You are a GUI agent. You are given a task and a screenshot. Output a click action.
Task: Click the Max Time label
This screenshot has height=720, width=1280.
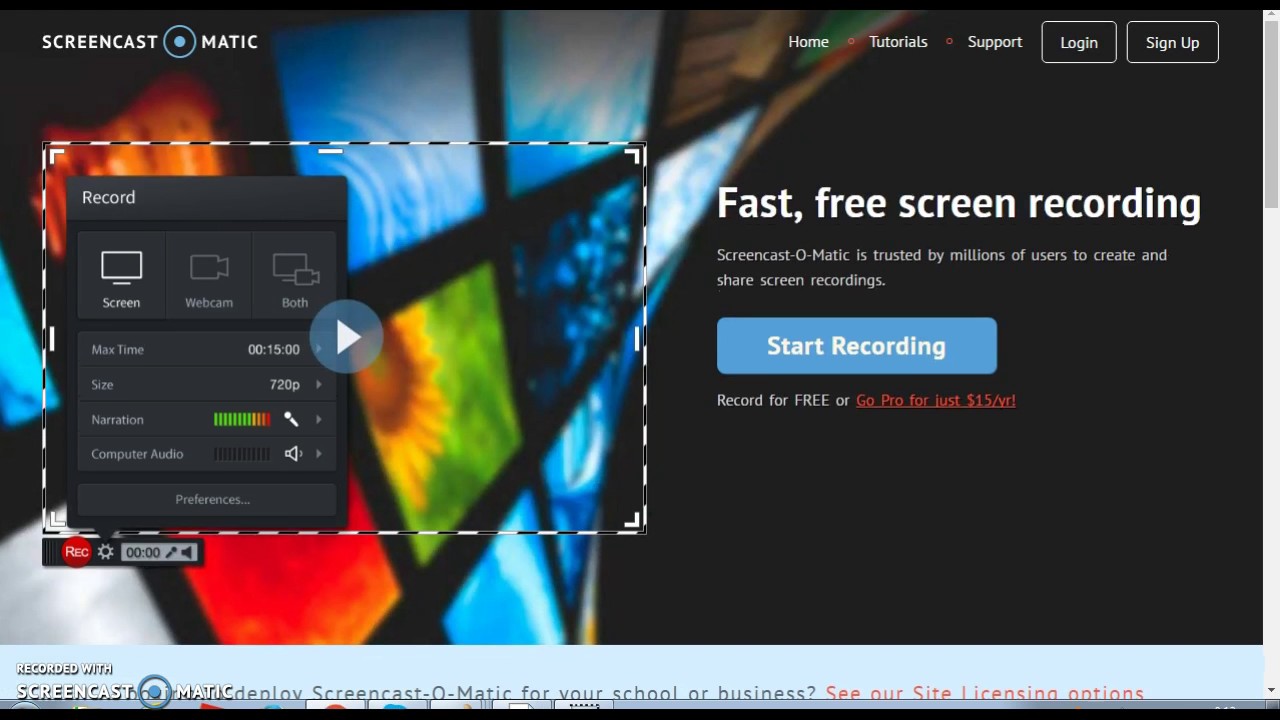[118, 349]
